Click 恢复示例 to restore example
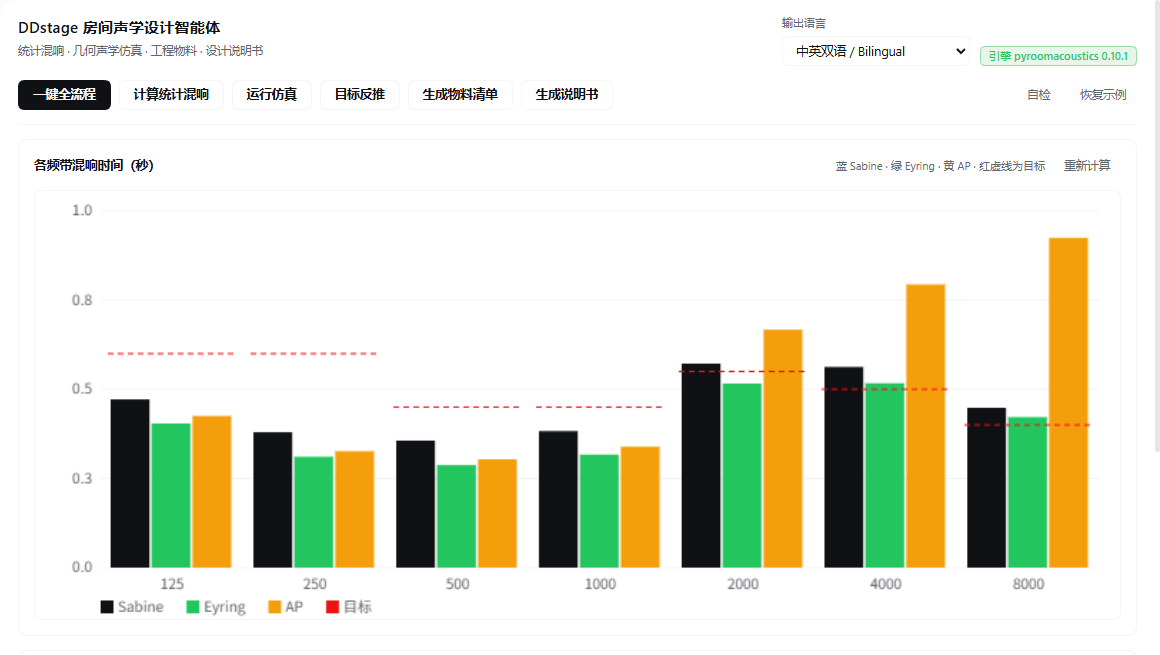Image resolution: width=1160 pixels, height=655 pixels. point(1103,95)
